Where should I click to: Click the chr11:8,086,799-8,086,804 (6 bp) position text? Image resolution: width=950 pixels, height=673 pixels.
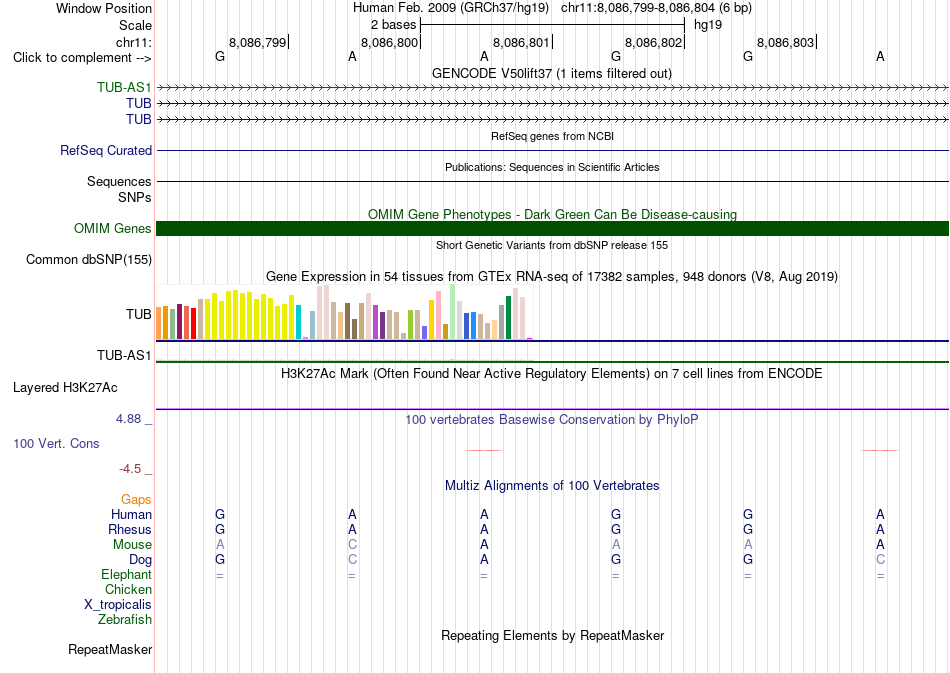point(656,8)
